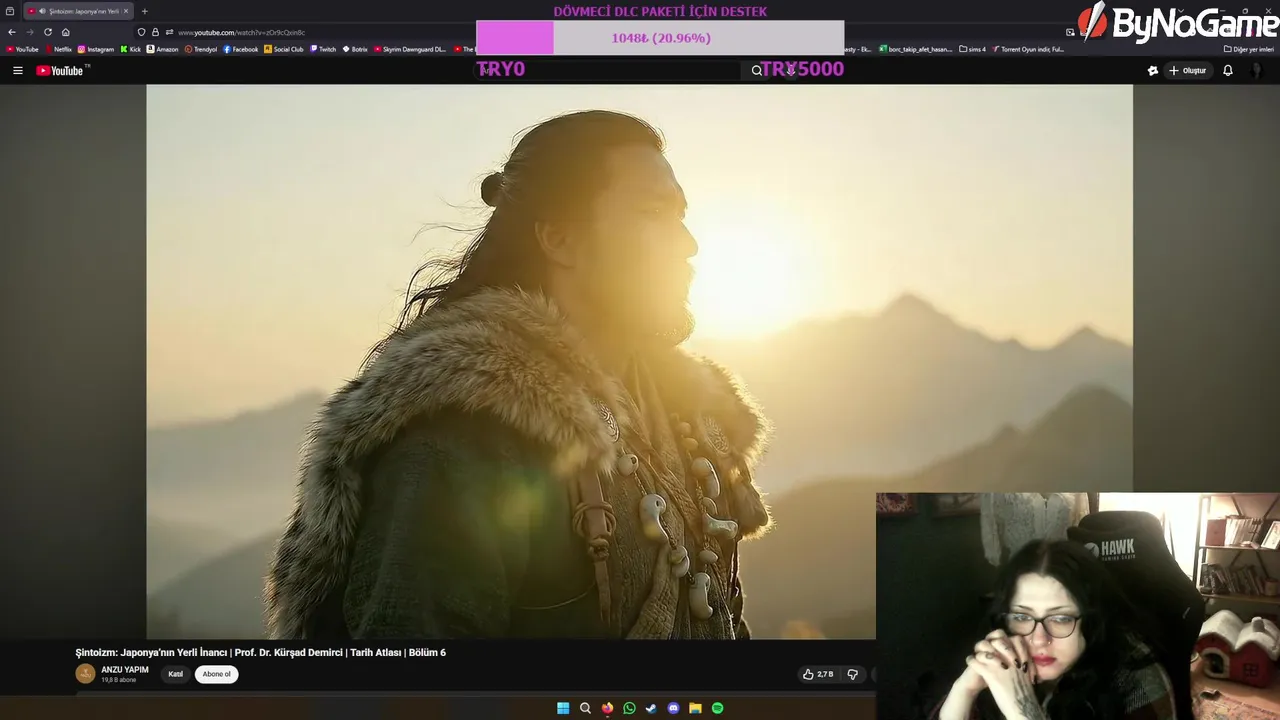Open the borc_takip_afet_hasan bookmark
The image size is (1280, 720).
pos(916,49)
